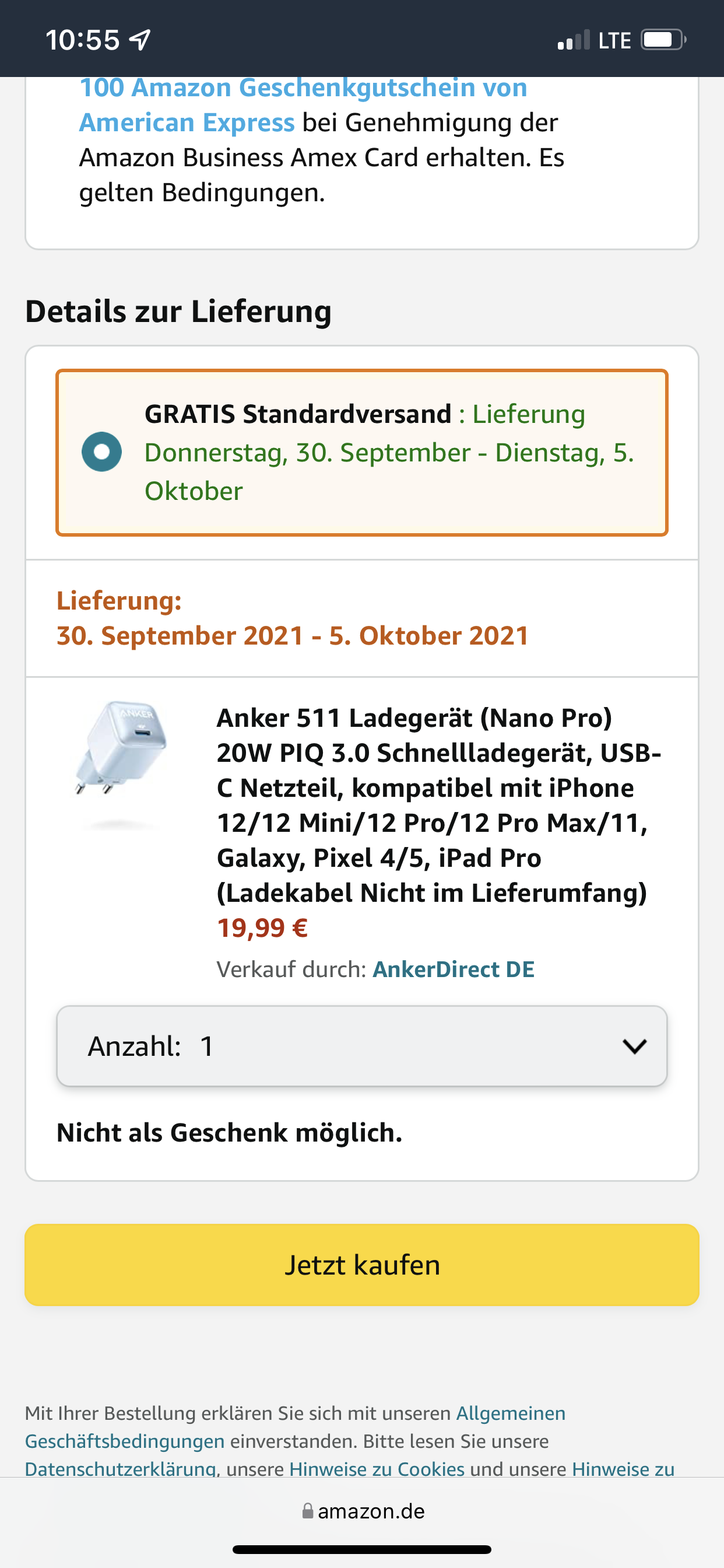Screen dimensions: 724x1568
Task: Tap the LTE network indicator
Action: coord(614,40)
